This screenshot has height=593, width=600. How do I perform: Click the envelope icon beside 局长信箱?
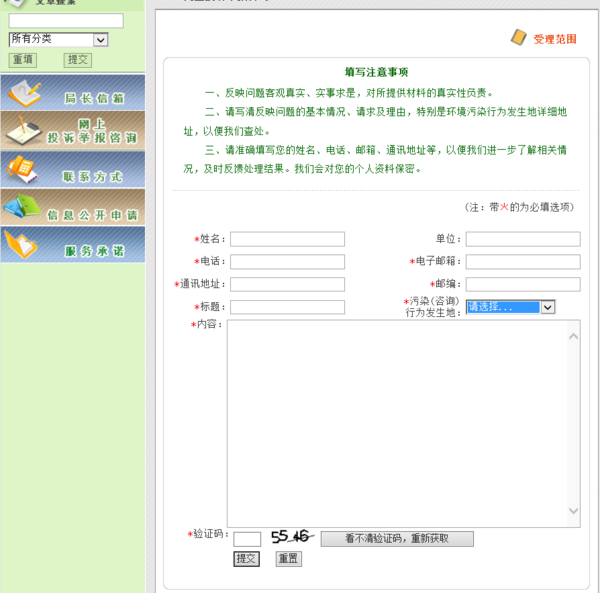tap(25, 93)
